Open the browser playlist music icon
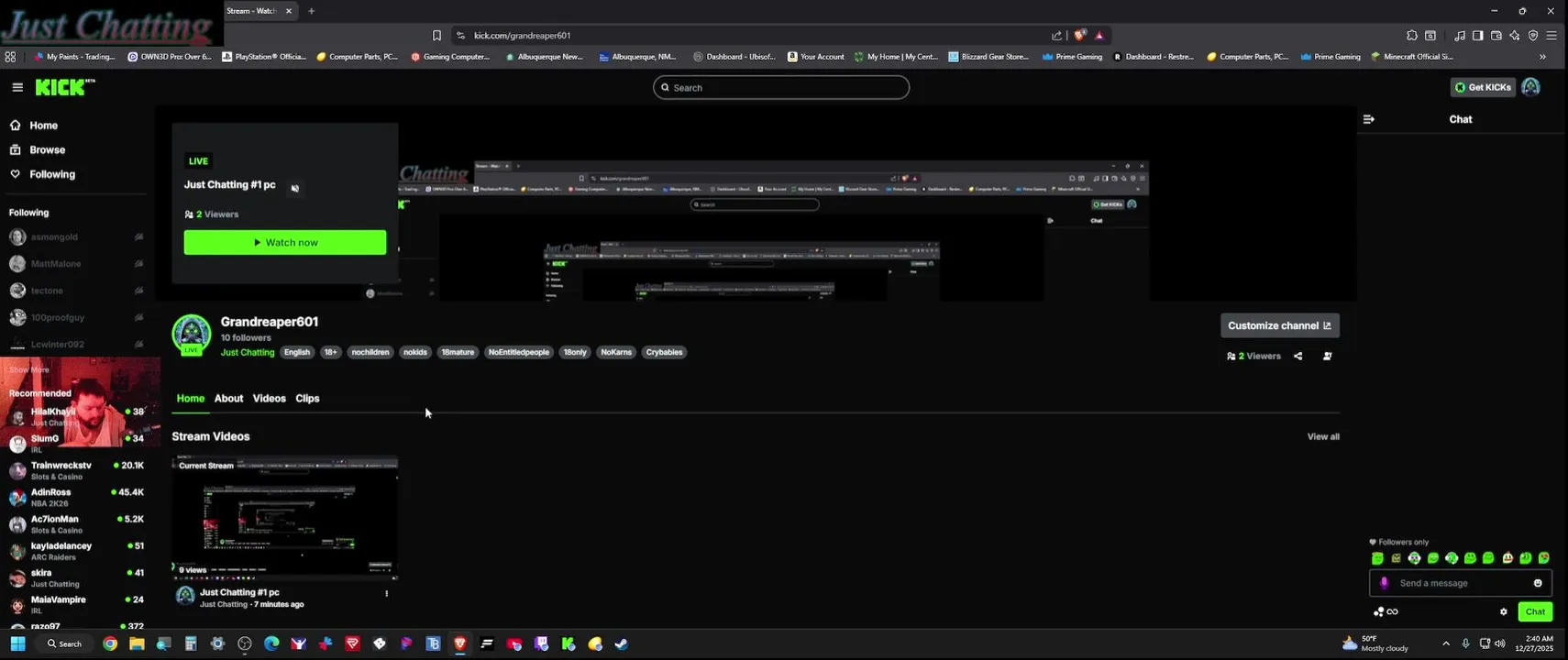This screenshot has width=1568, height=660. 1459,35
